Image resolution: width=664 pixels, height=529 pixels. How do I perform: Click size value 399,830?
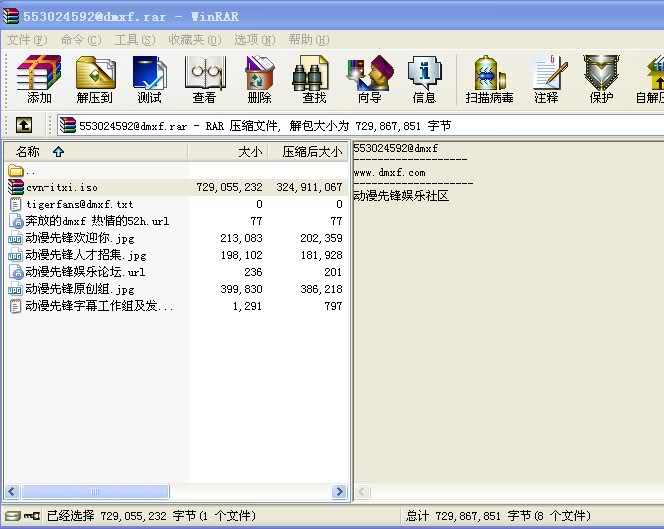point(241,289)
